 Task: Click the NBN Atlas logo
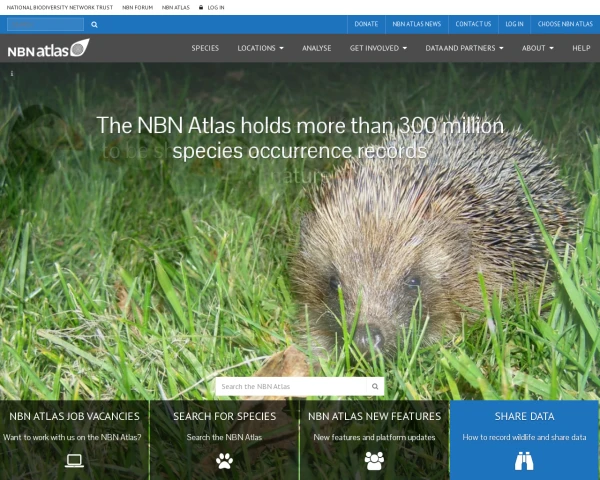coord(49,48)
